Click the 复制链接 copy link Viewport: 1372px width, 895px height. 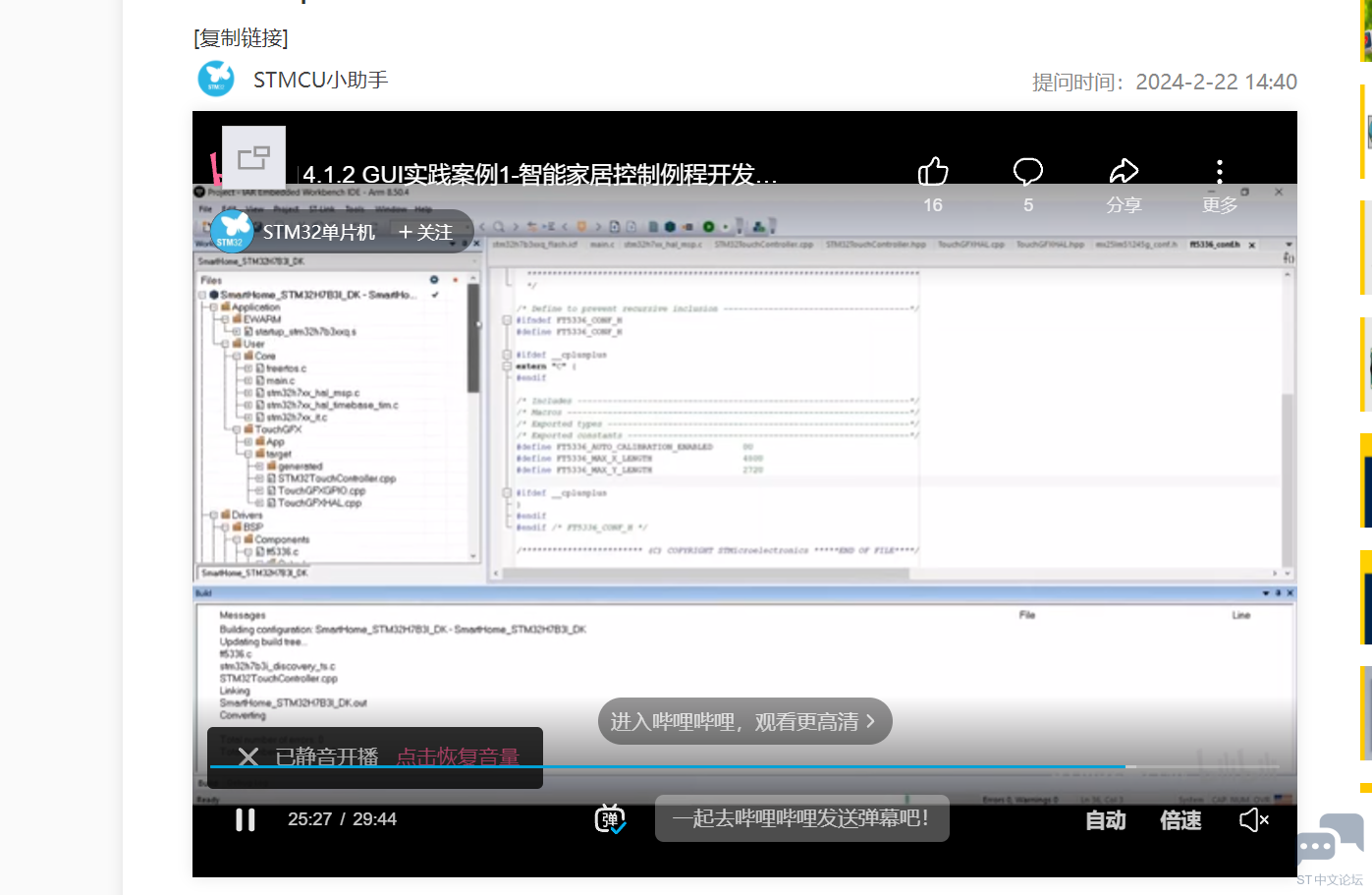[241, 37]
